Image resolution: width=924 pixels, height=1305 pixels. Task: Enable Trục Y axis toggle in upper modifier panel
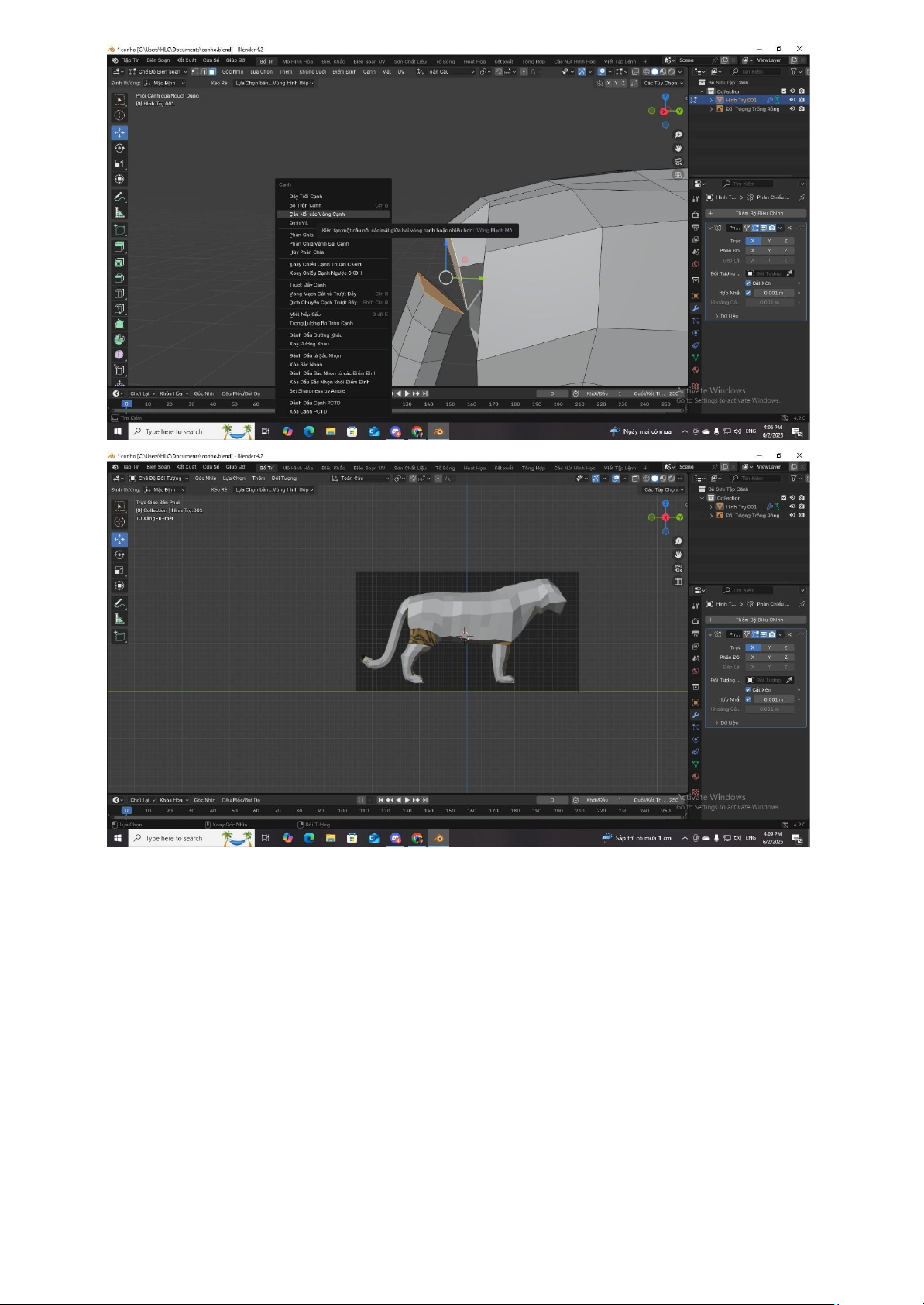(769, 241)
